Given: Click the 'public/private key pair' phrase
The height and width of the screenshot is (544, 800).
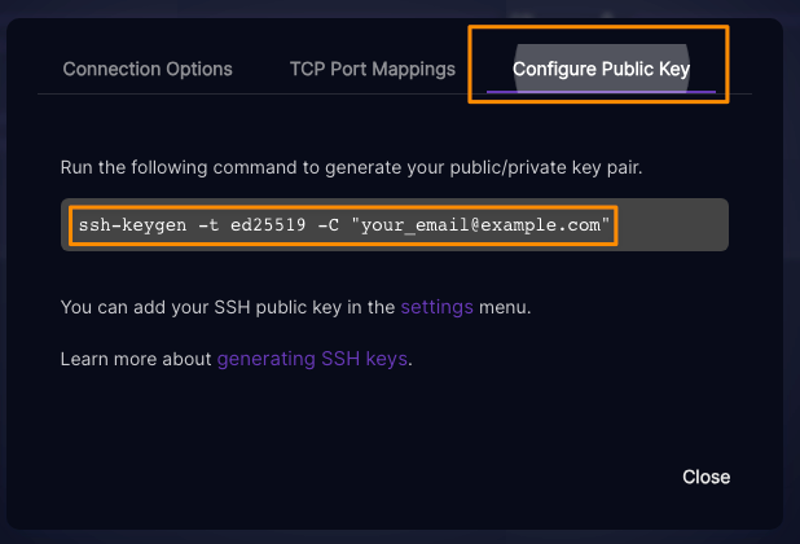Looking at the screenshot, I should [x=545, y=167].
